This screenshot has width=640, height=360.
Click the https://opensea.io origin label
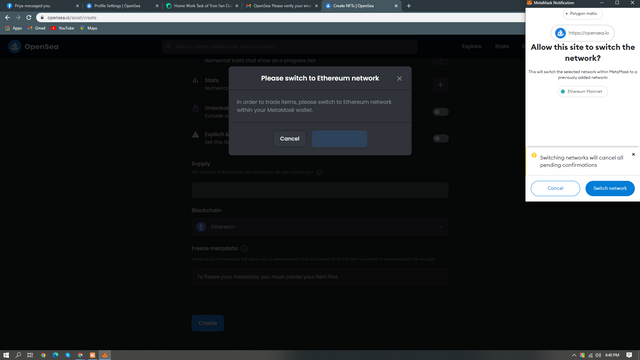(x=589, y=33)
